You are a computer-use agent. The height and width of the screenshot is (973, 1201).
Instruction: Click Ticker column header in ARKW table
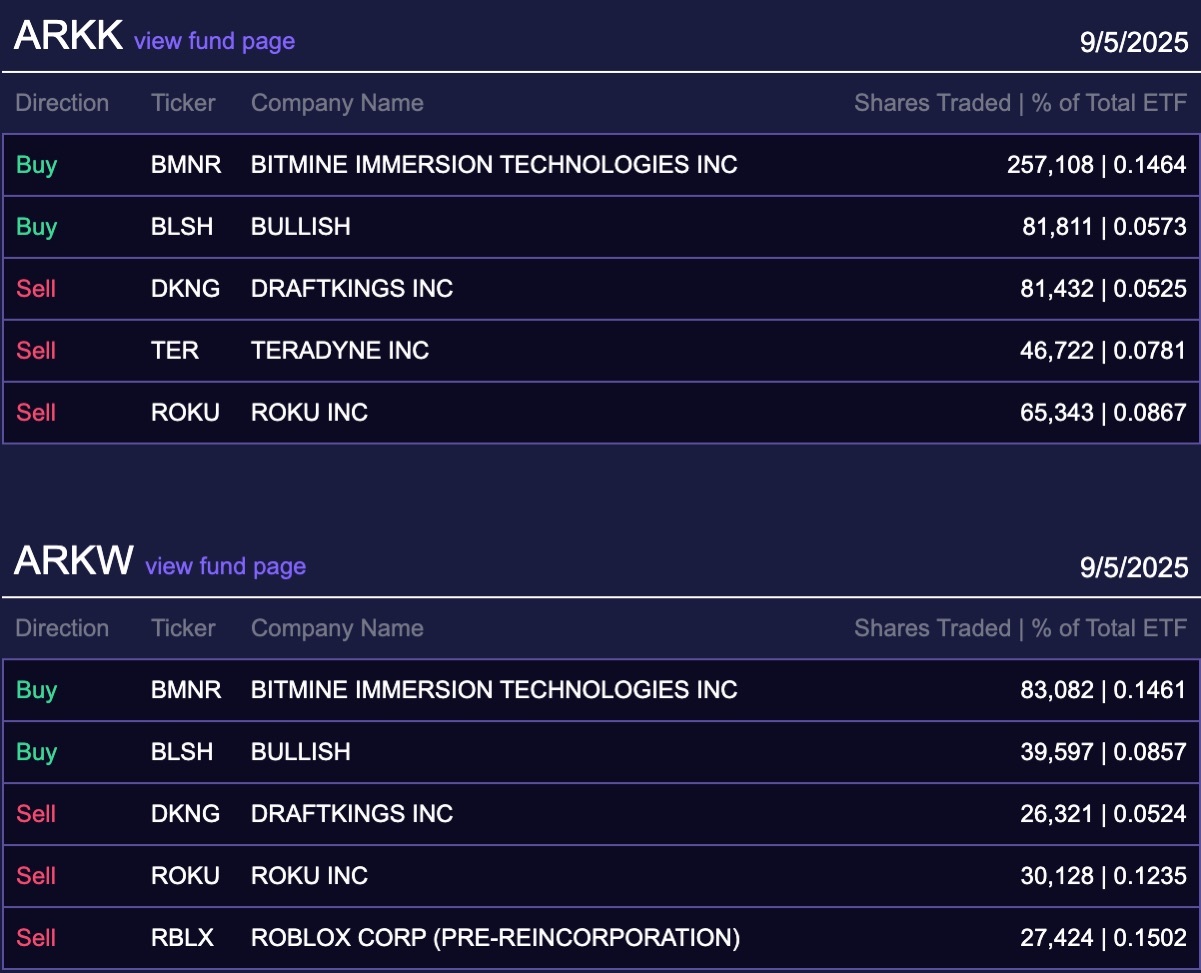[183, 628]
